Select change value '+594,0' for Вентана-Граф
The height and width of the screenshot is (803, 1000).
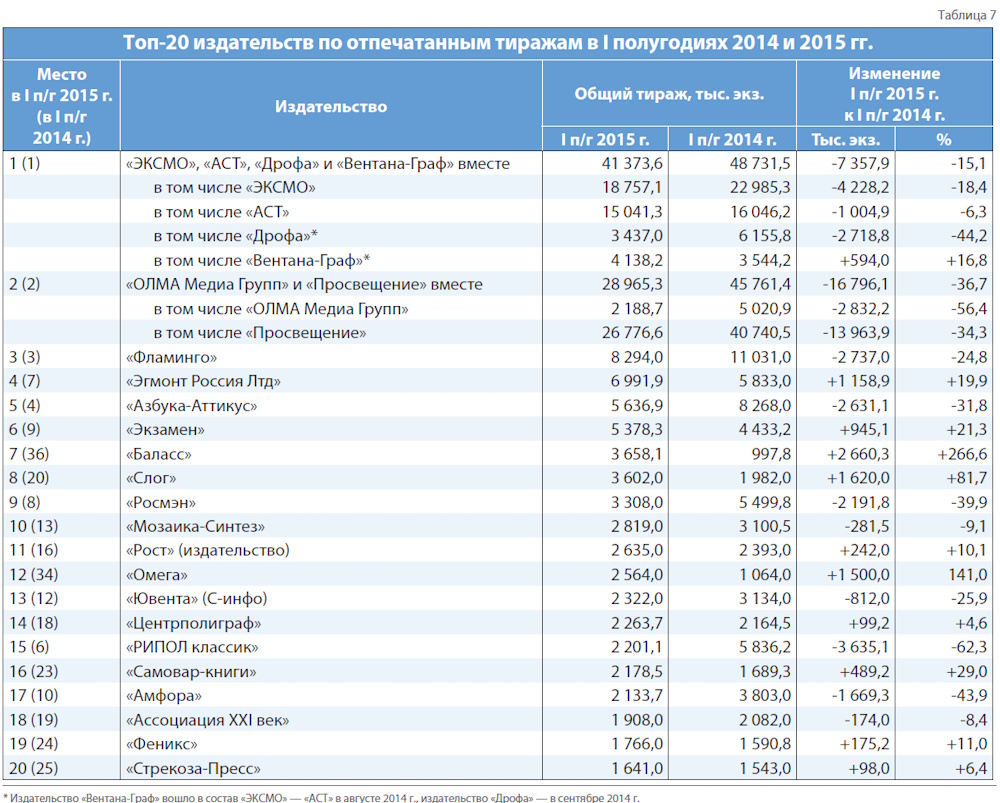864,261
